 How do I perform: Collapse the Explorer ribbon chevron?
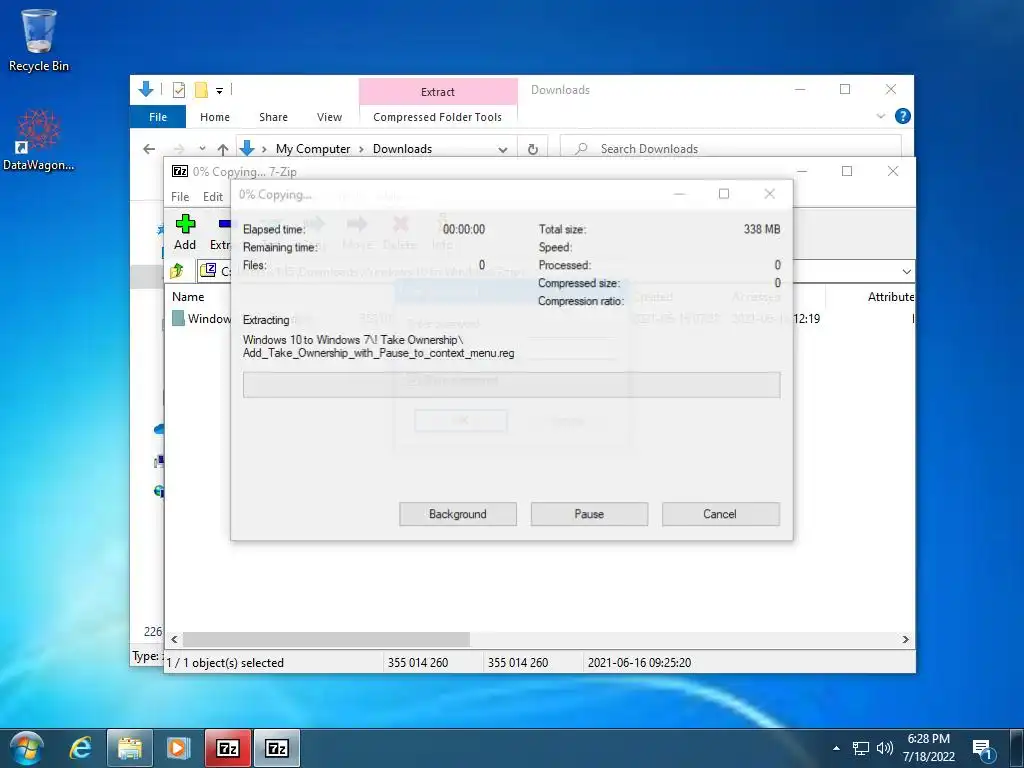coord(880,116)
